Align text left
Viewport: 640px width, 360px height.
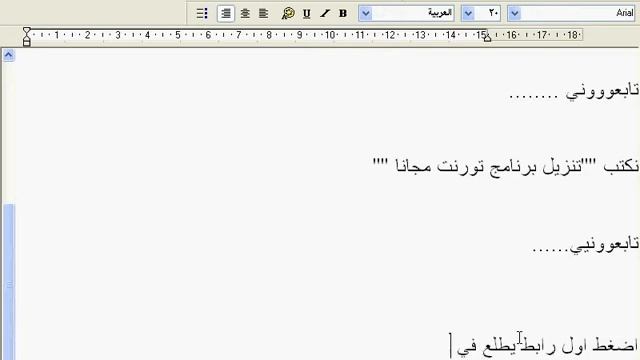click(264, 13)
